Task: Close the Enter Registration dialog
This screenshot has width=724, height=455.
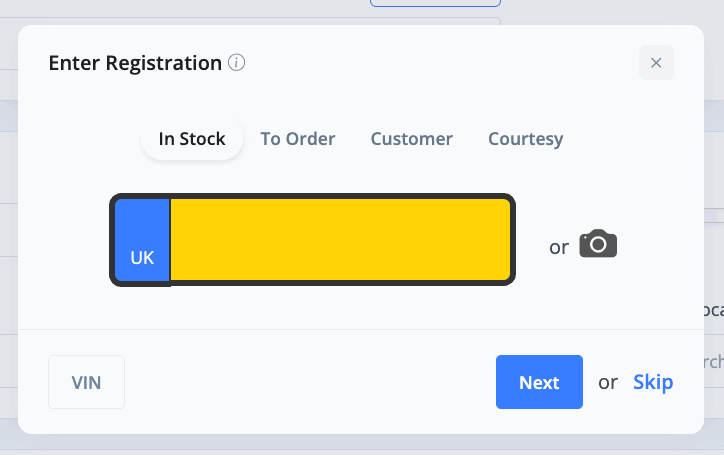Action: (x=656, y=63)
